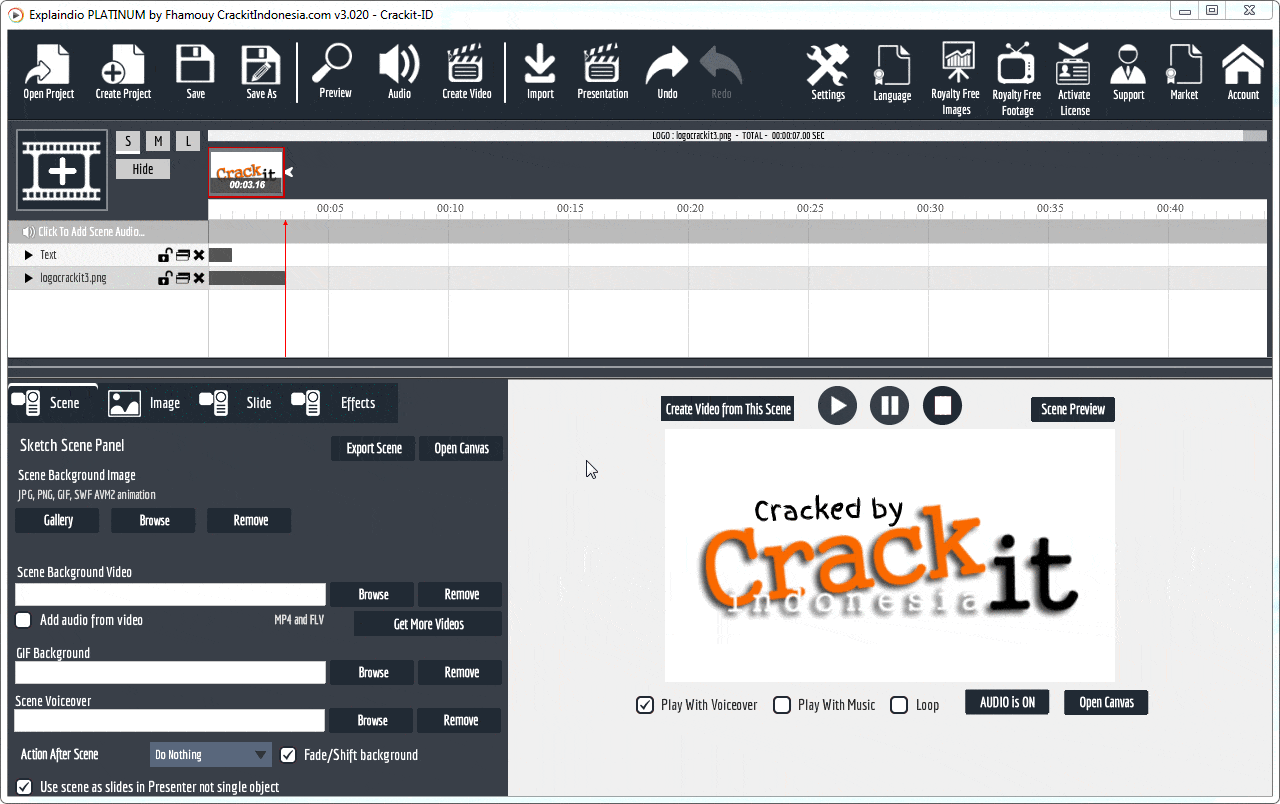Open the Presentation tool
This screenshot has width=1280, height=804.
pos(602,70)
